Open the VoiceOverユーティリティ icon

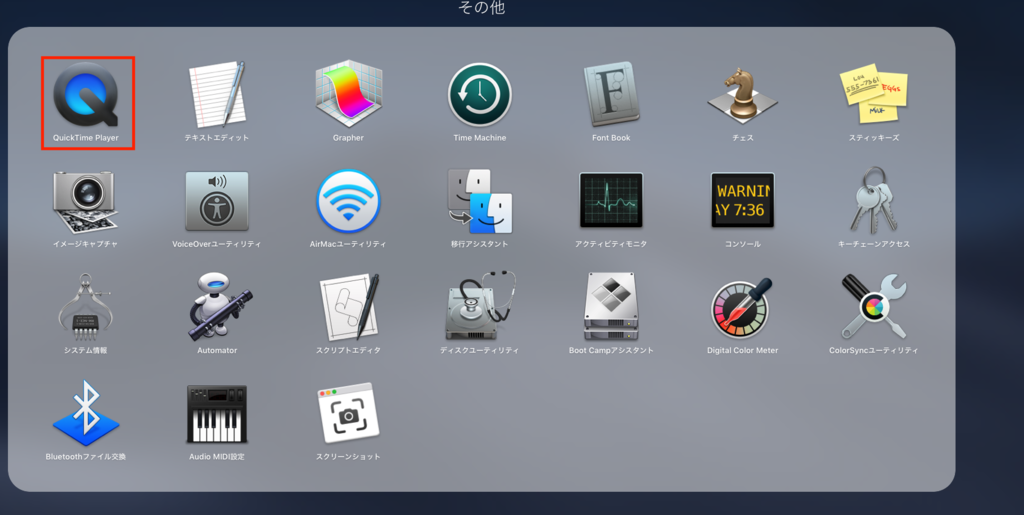pyautogui.click(x=217, y=201)
